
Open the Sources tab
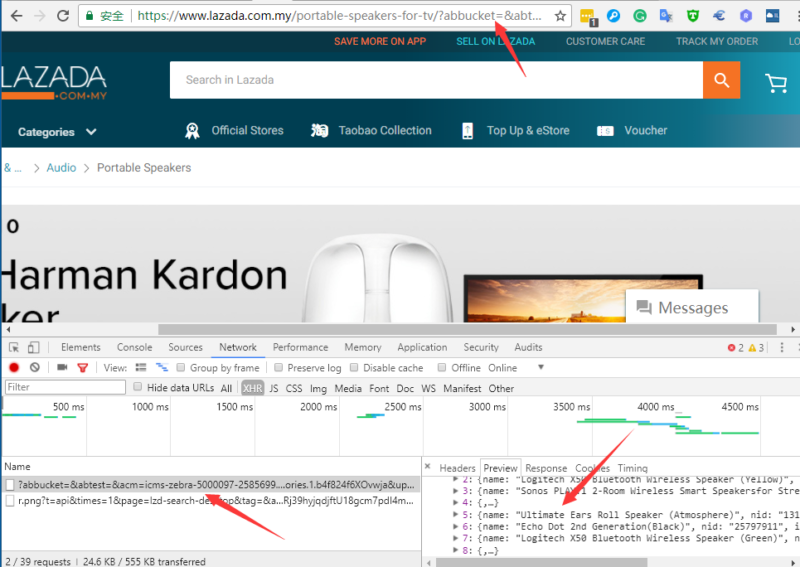(185, 348)
